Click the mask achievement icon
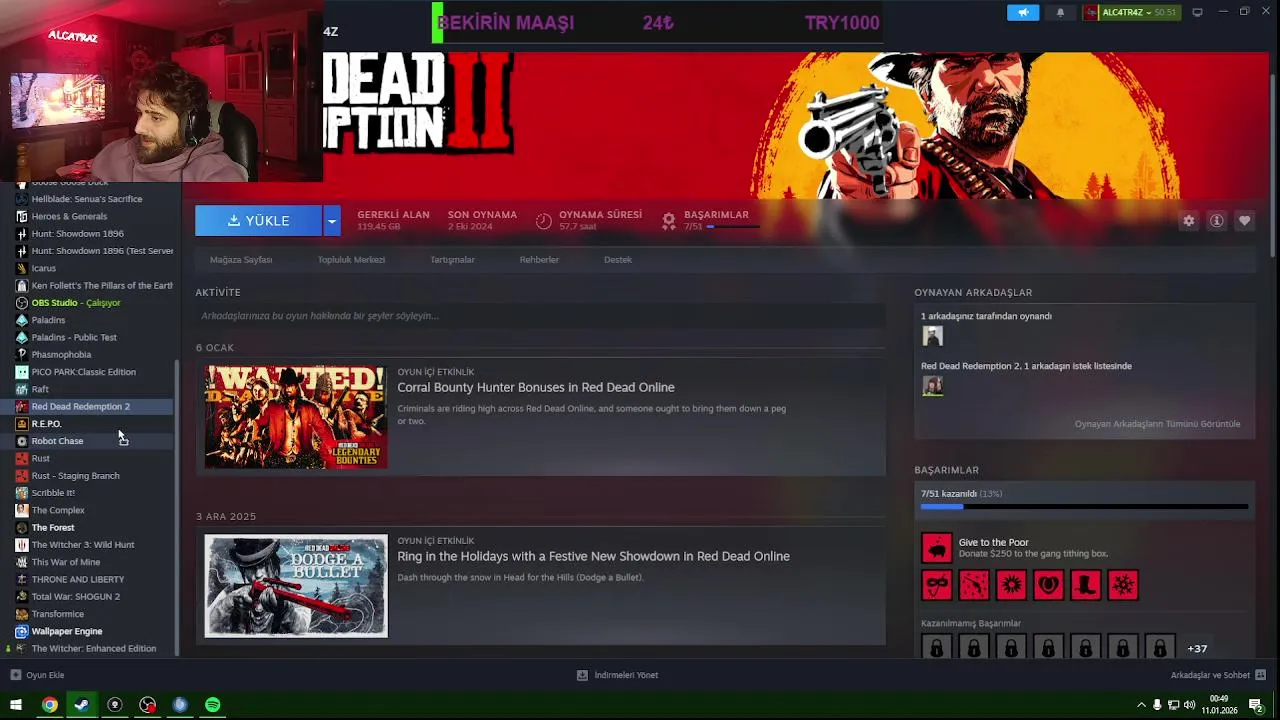Image resolution: width=1280 pixels, height=720 pixels. [x=937, y=585]
